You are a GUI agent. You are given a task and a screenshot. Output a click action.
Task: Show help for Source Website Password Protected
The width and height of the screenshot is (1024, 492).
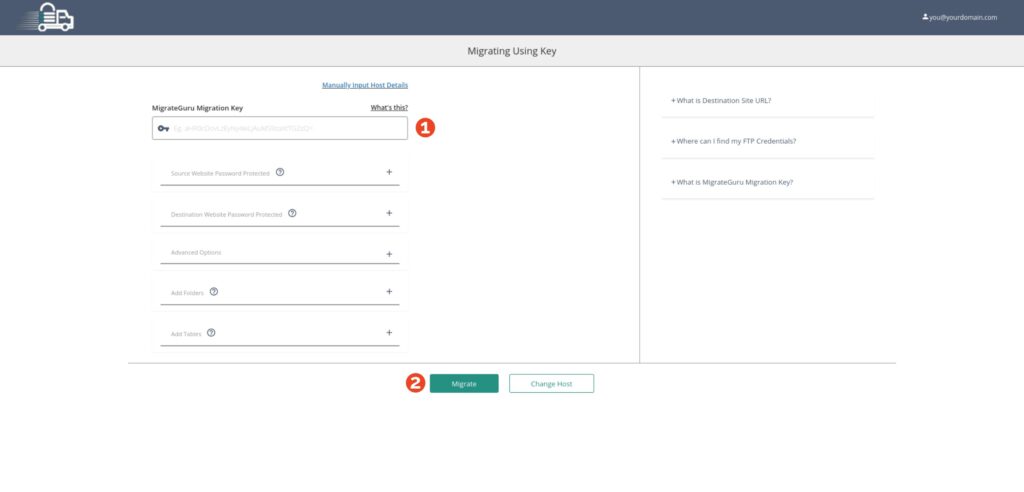pos(280,172)
